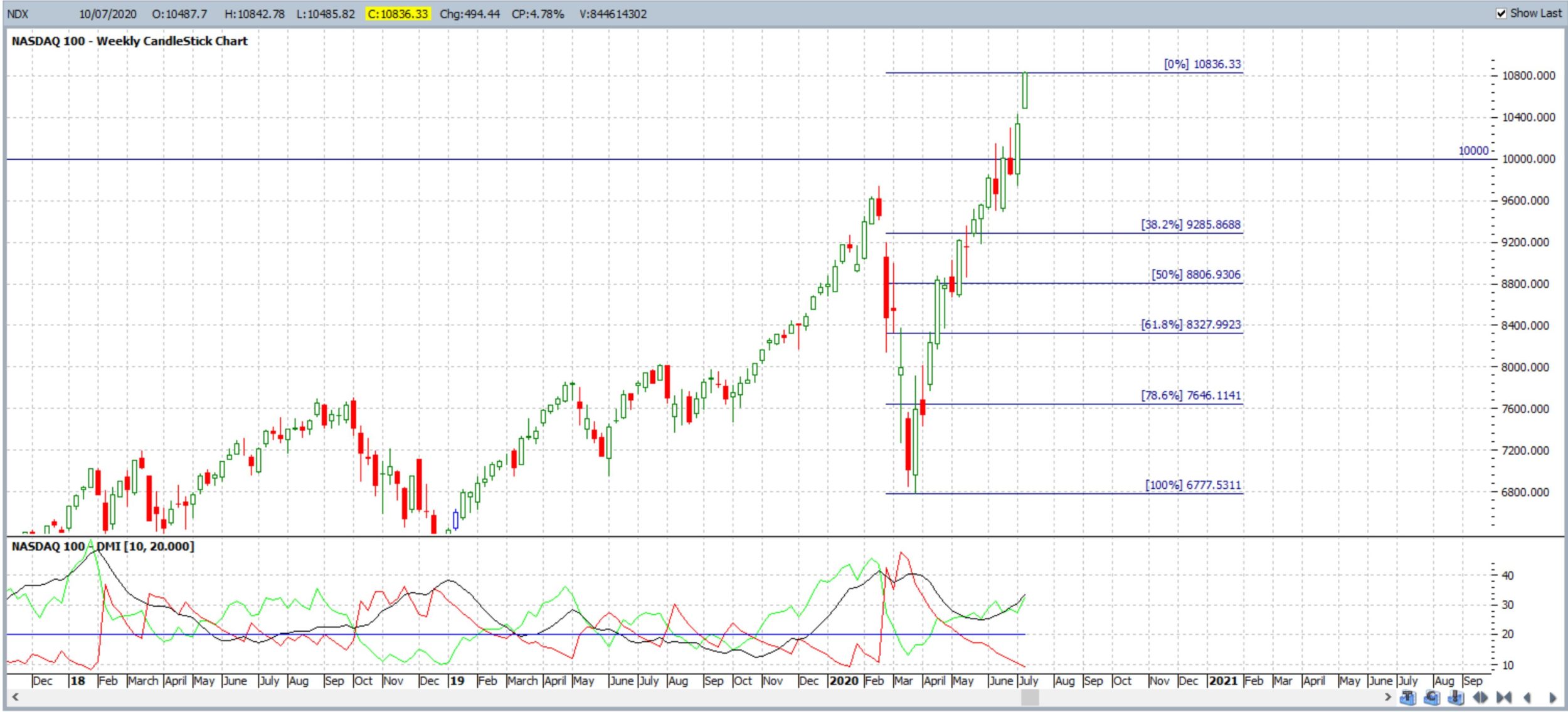This screenshot has width=1568, height=712.
Task: Click the 19 year marker on time axis
Action: point(457,681)
